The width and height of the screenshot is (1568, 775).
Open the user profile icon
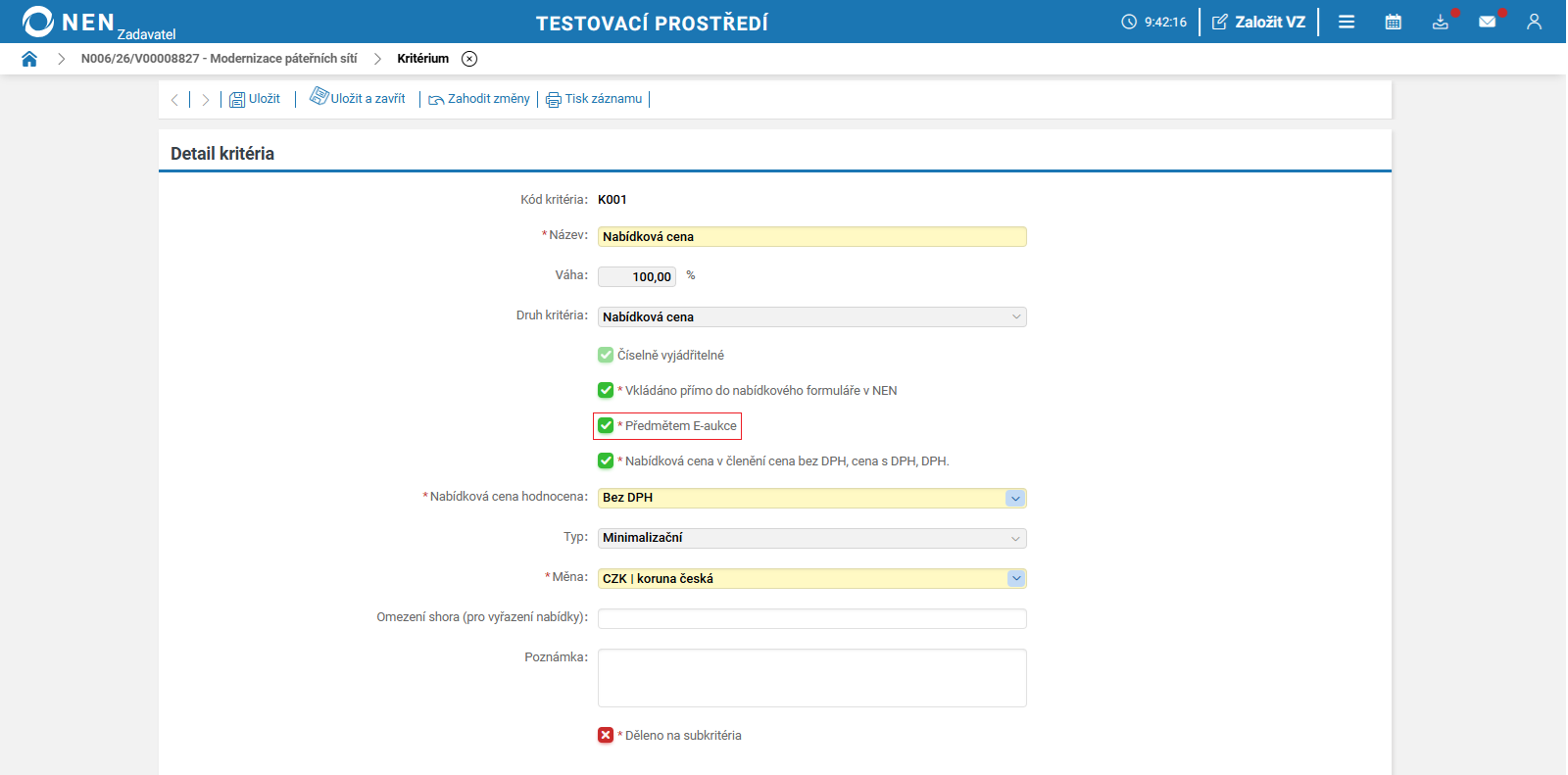(x=1534, y=22)
